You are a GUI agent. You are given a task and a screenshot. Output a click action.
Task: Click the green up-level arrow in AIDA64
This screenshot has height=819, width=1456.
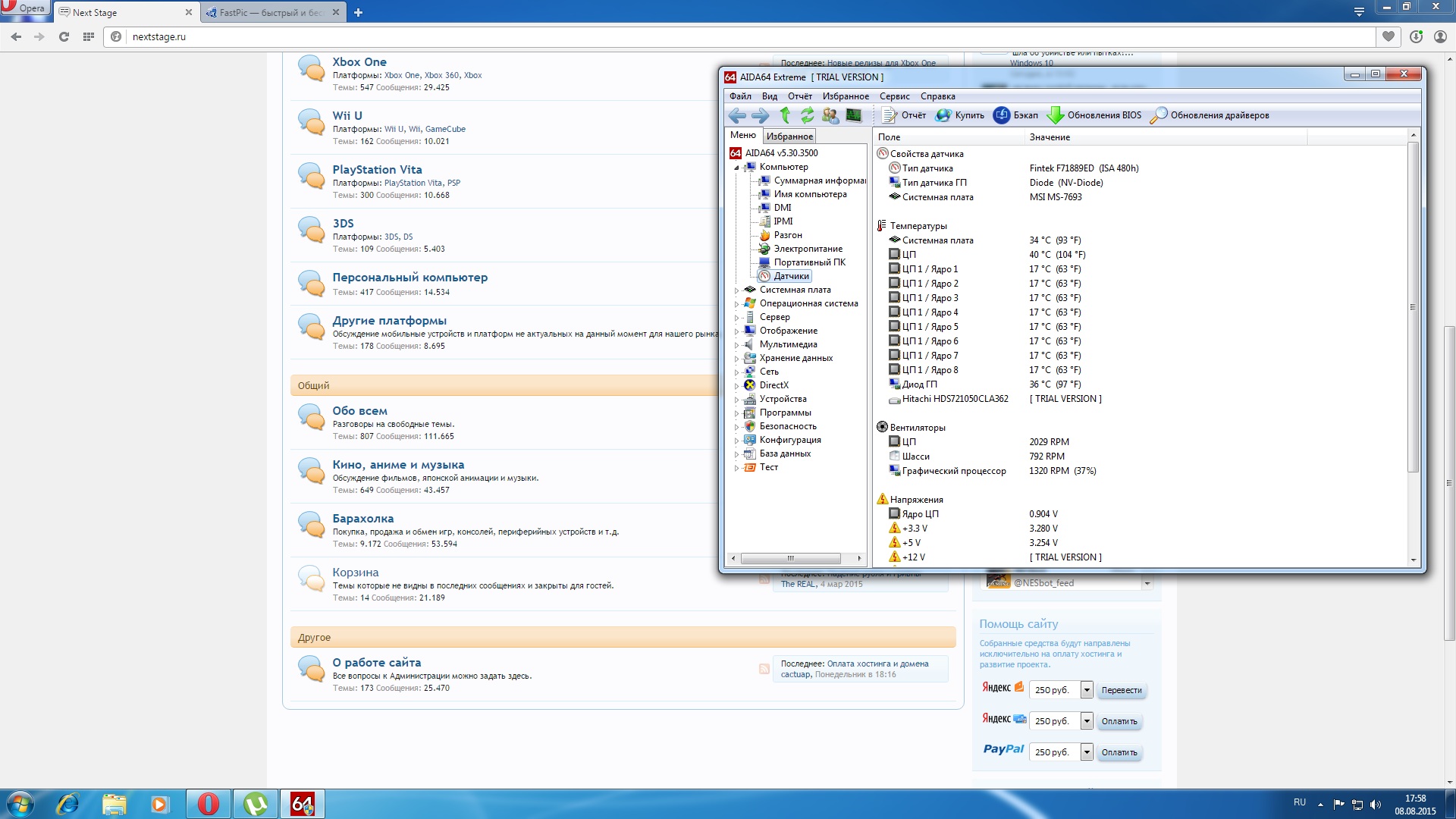[x=785, y=115]
